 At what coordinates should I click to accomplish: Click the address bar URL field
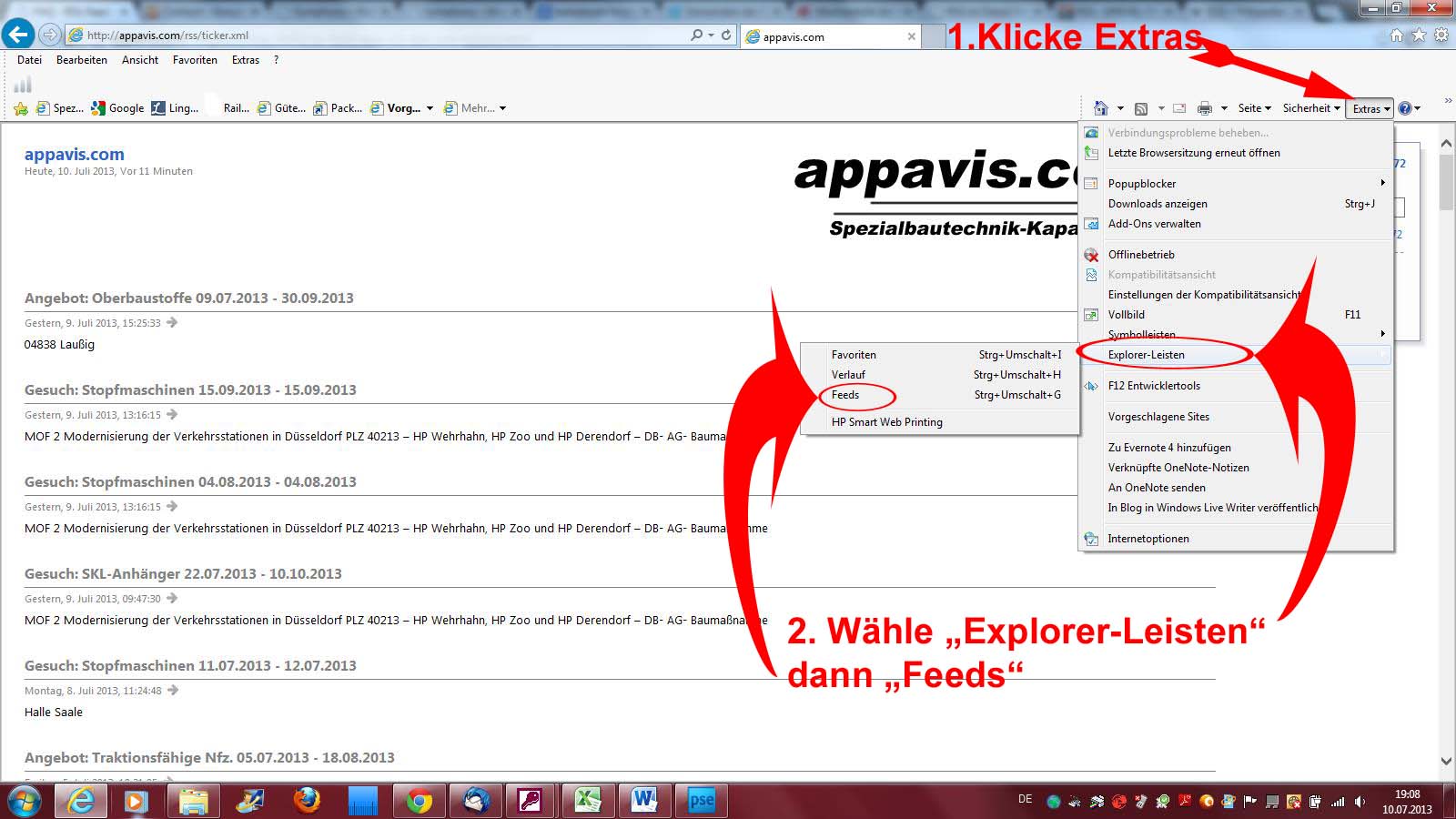pos(382,35)
